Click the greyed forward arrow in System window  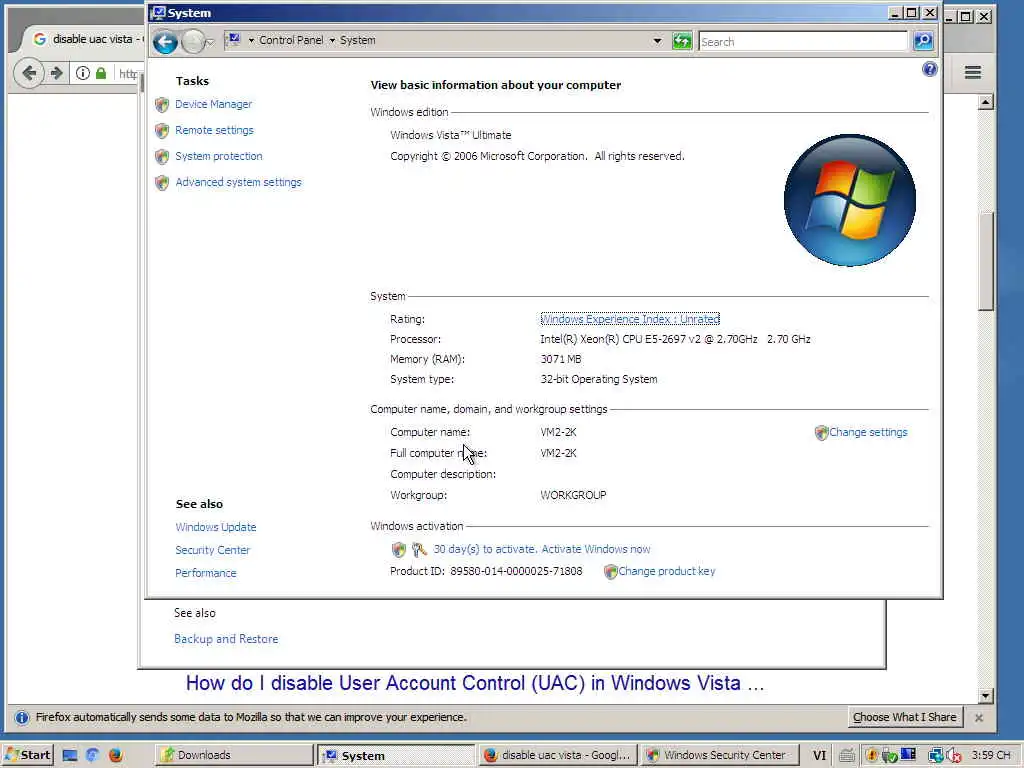tap(192, 42)
